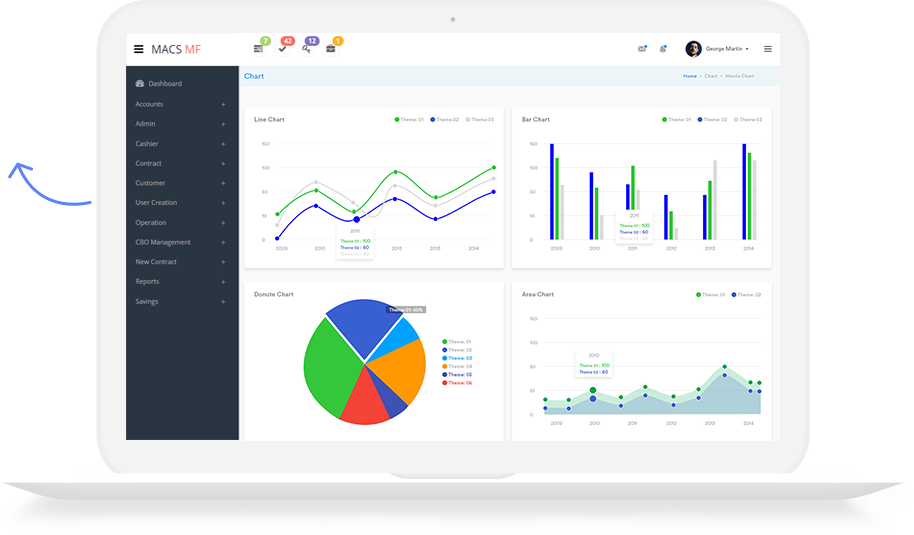914x535 pixels.
Task: Click the briefcase icon with badge 1
Action: 331,48
